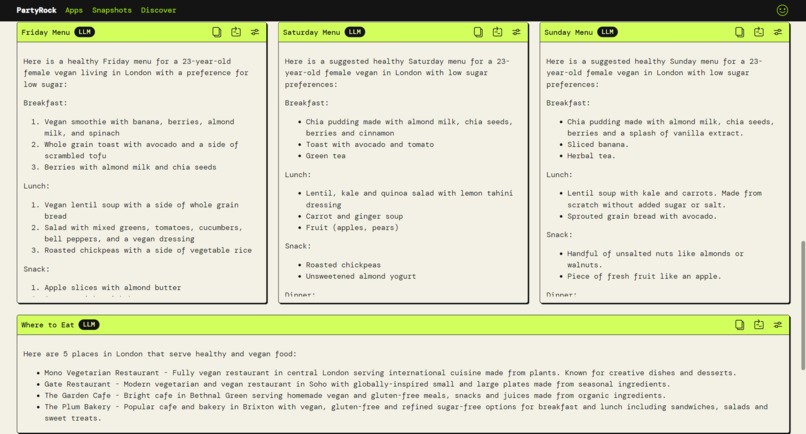The width and height of the screenshot is (806, 434).
Task: Click the page vertical scrollbar
Action: pos(803,305)
